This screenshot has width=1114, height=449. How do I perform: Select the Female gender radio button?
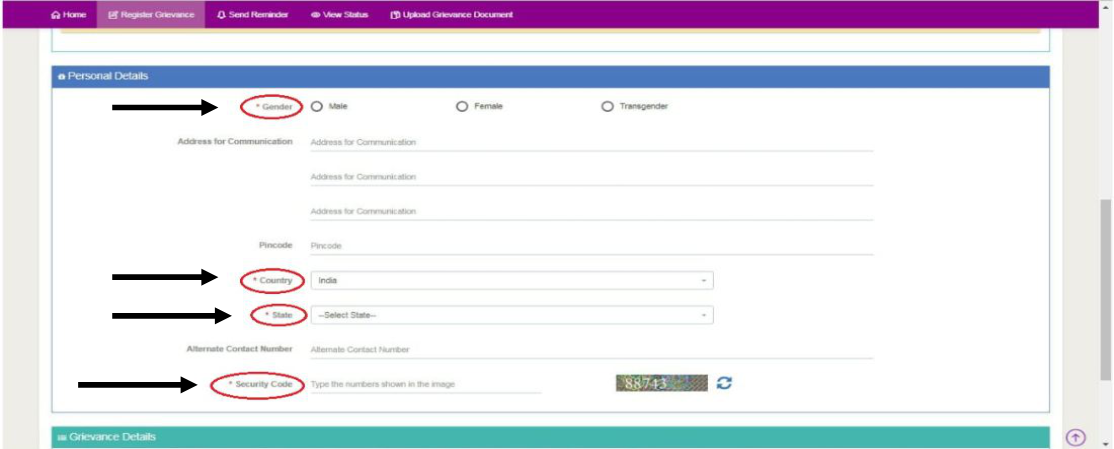pos(461,107)
